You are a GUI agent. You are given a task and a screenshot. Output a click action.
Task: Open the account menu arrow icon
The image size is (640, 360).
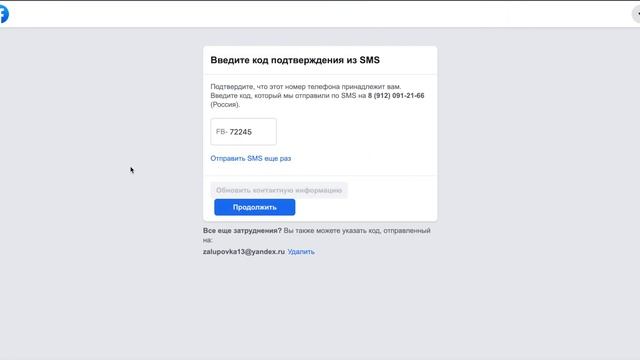pos(636,14)
